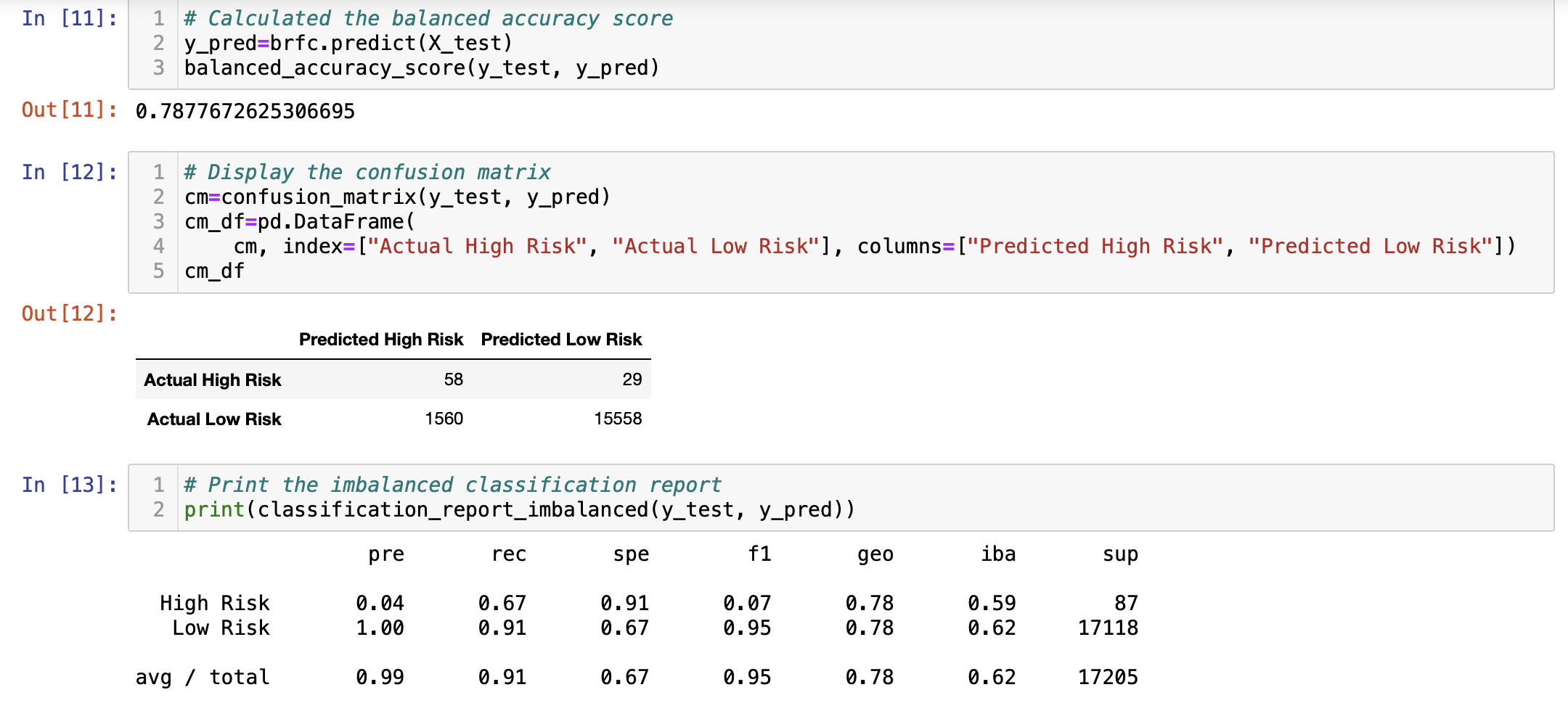This screenshot has width=1568, height=711.
Task: Click the value 1560 in the table
Action: [x=444, y=419]
